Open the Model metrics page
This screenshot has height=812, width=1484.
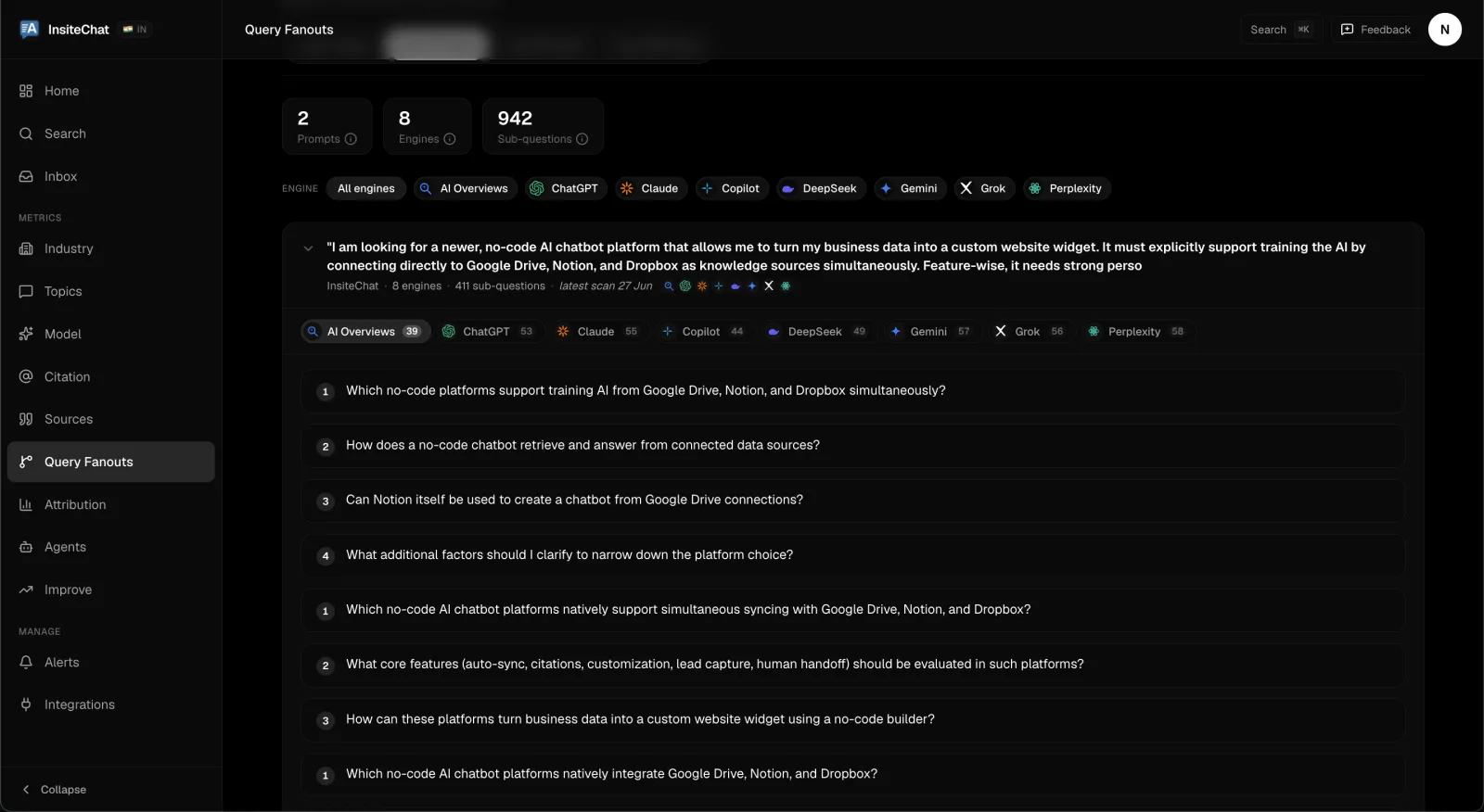tap(110, 334)
